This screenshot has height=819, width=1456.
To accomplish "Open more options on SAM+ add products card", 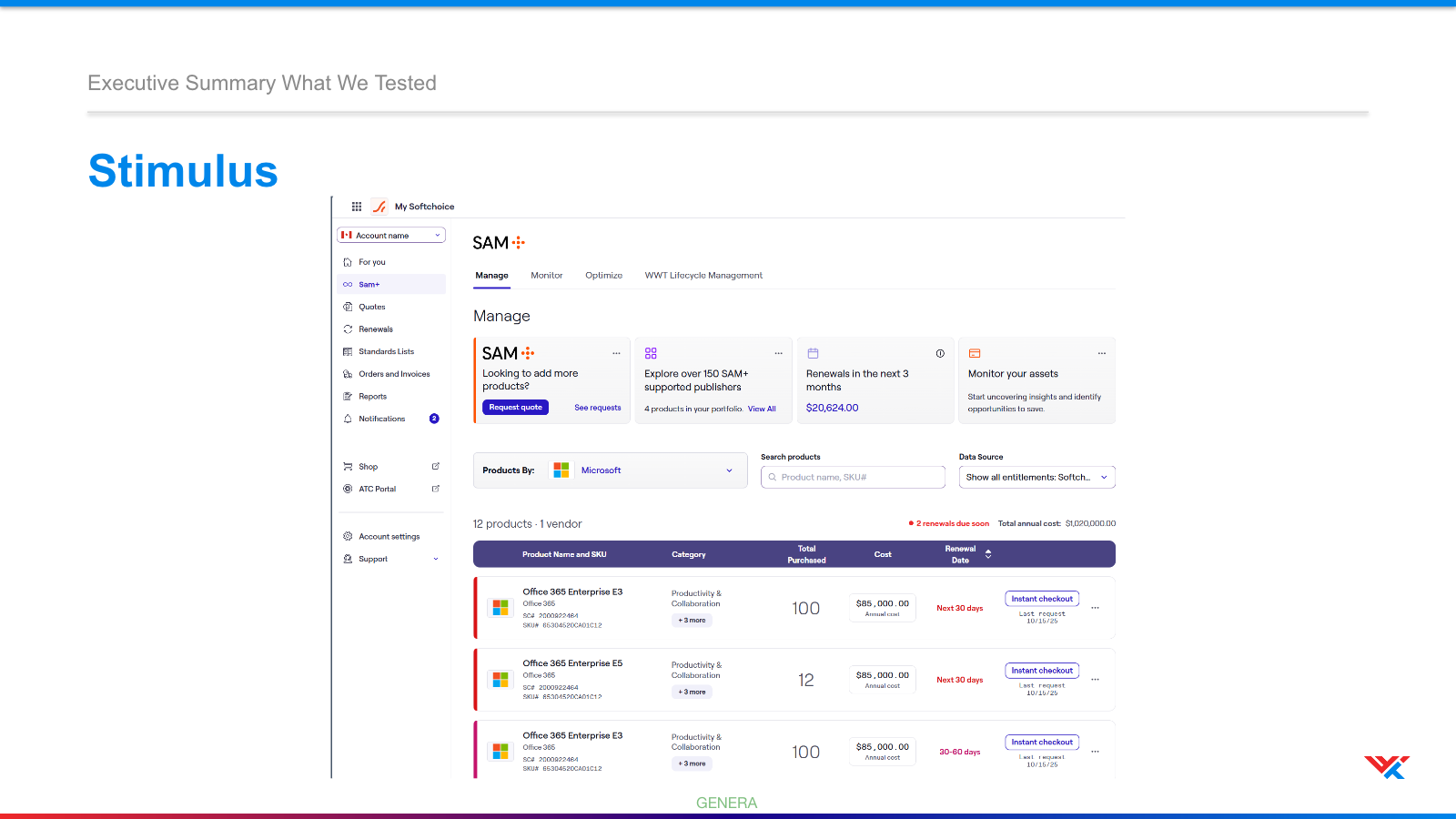I will 616,353.
